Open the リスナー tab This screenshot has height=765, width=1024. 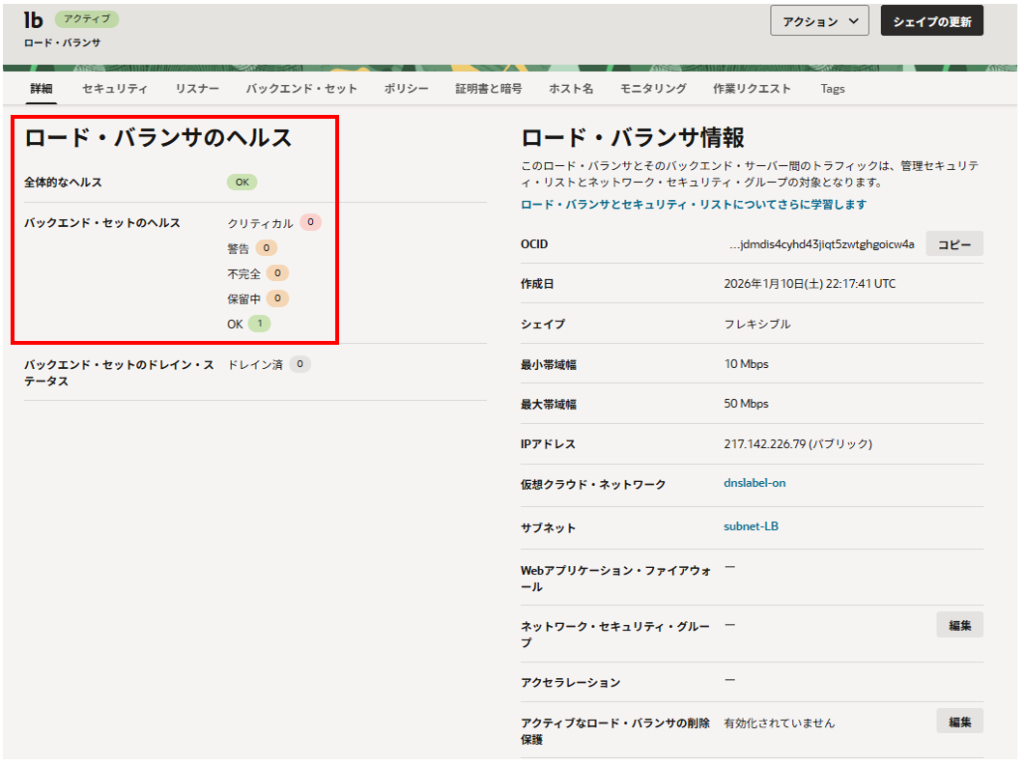click(x=197, y=89)
